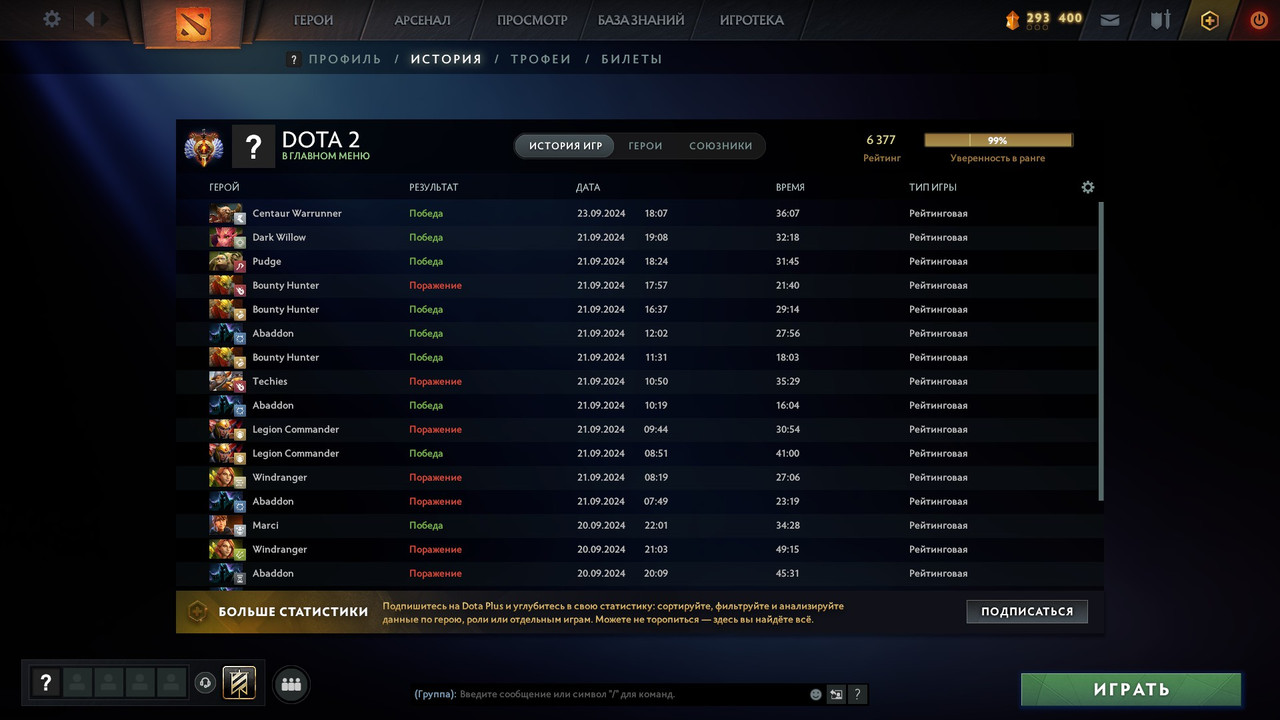The height and width of the screenshot is (720, 1280).
Task: Open match table settings gear
Action: coord(1088,187)
